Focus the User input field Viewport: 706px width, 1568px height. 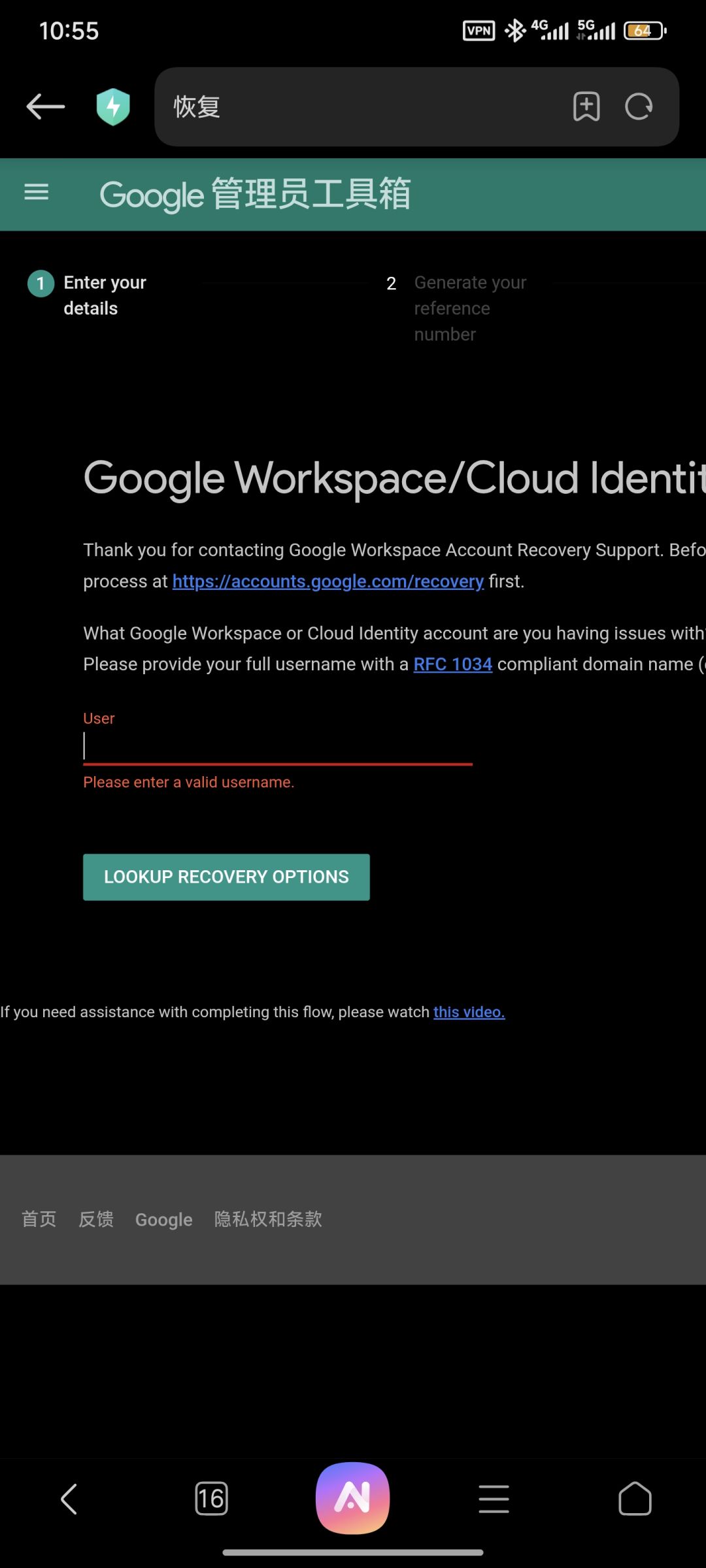pyautogui.click(x=278, y=747)
